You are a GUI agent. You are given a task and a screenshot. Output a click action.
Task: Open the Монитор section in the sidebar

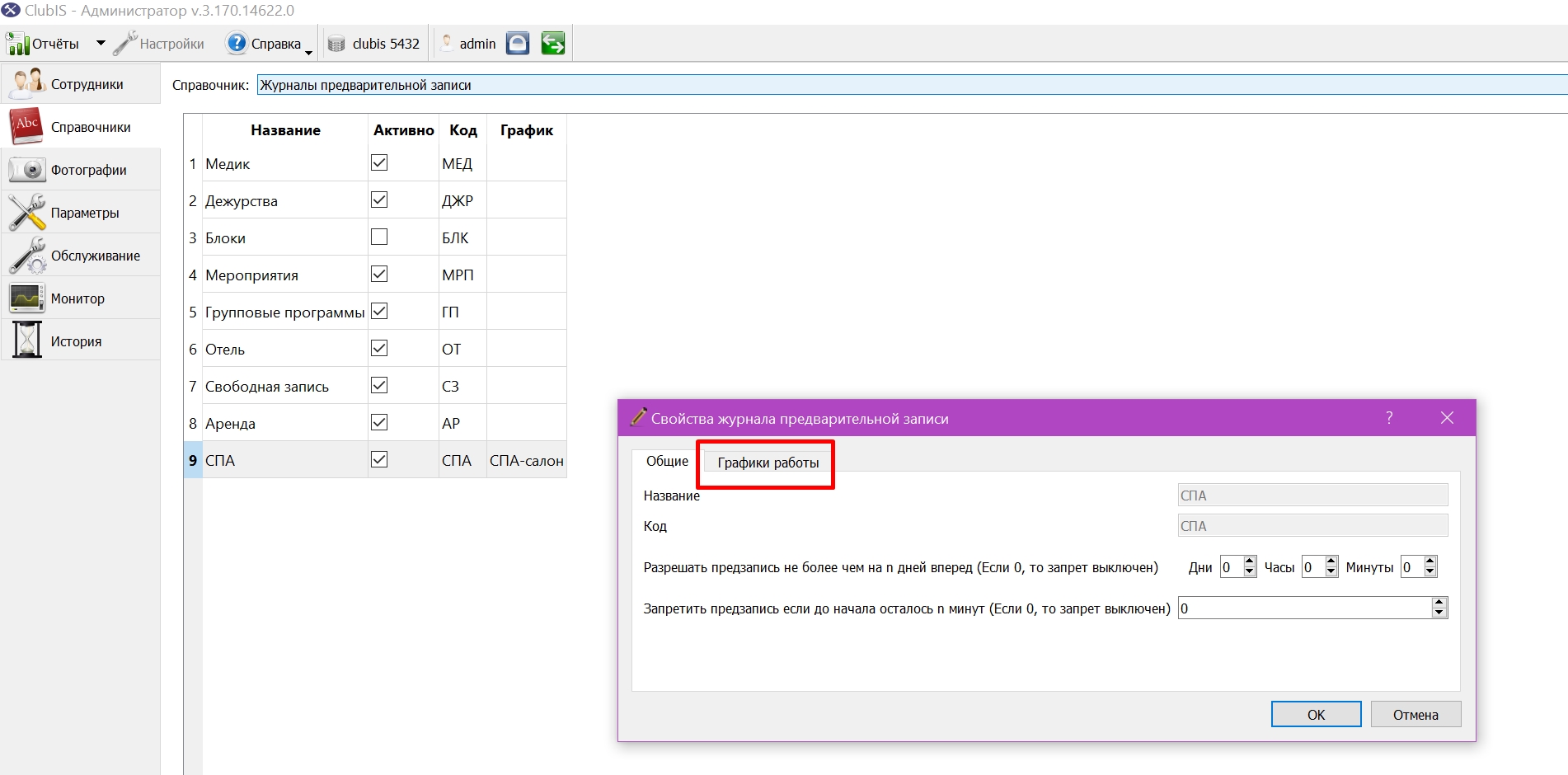pos(81,298)
